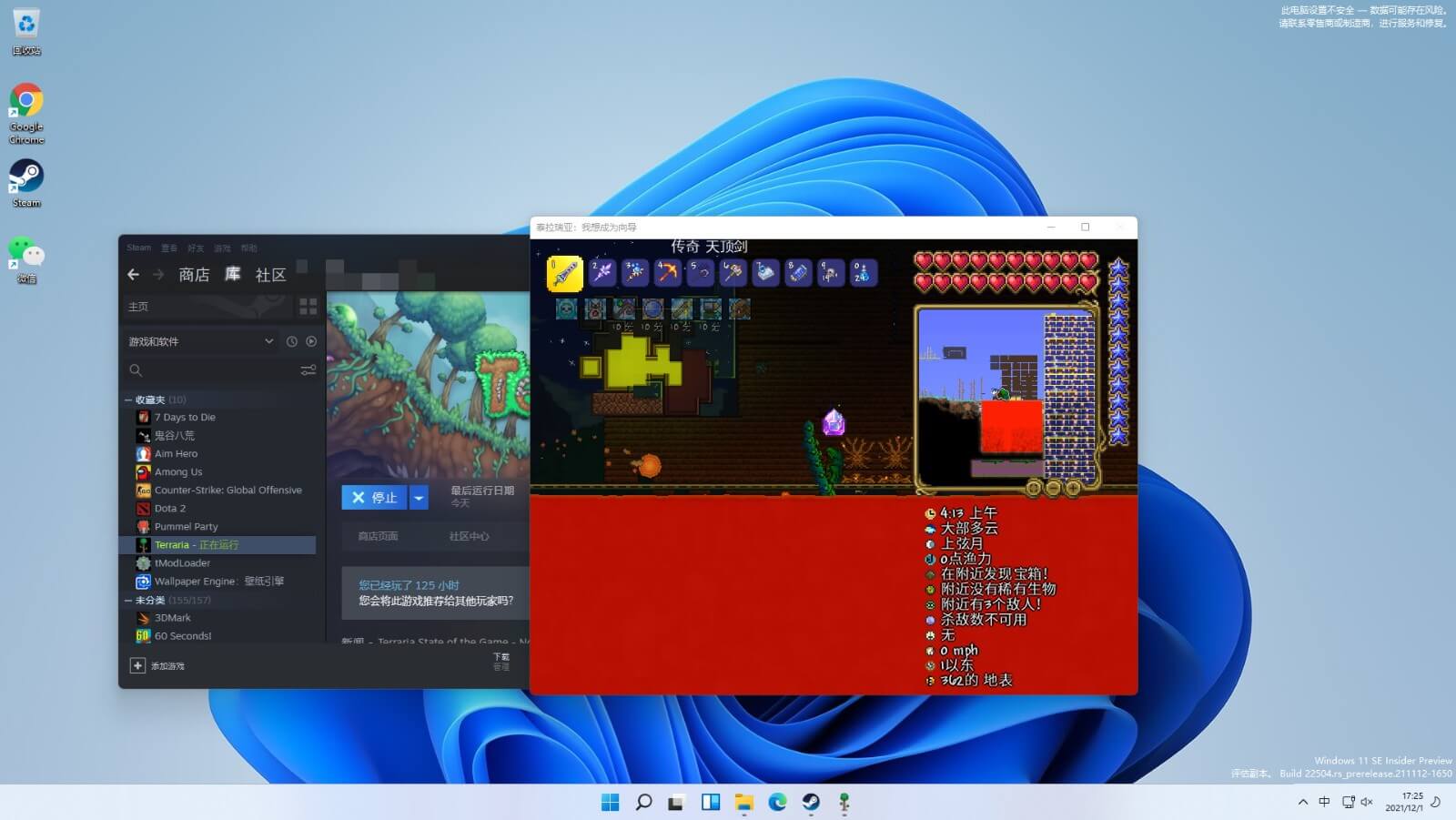Open Steam library search filters icon
Screen dimensions: 1456x820
pyautogui.click(x=308, y=370)
